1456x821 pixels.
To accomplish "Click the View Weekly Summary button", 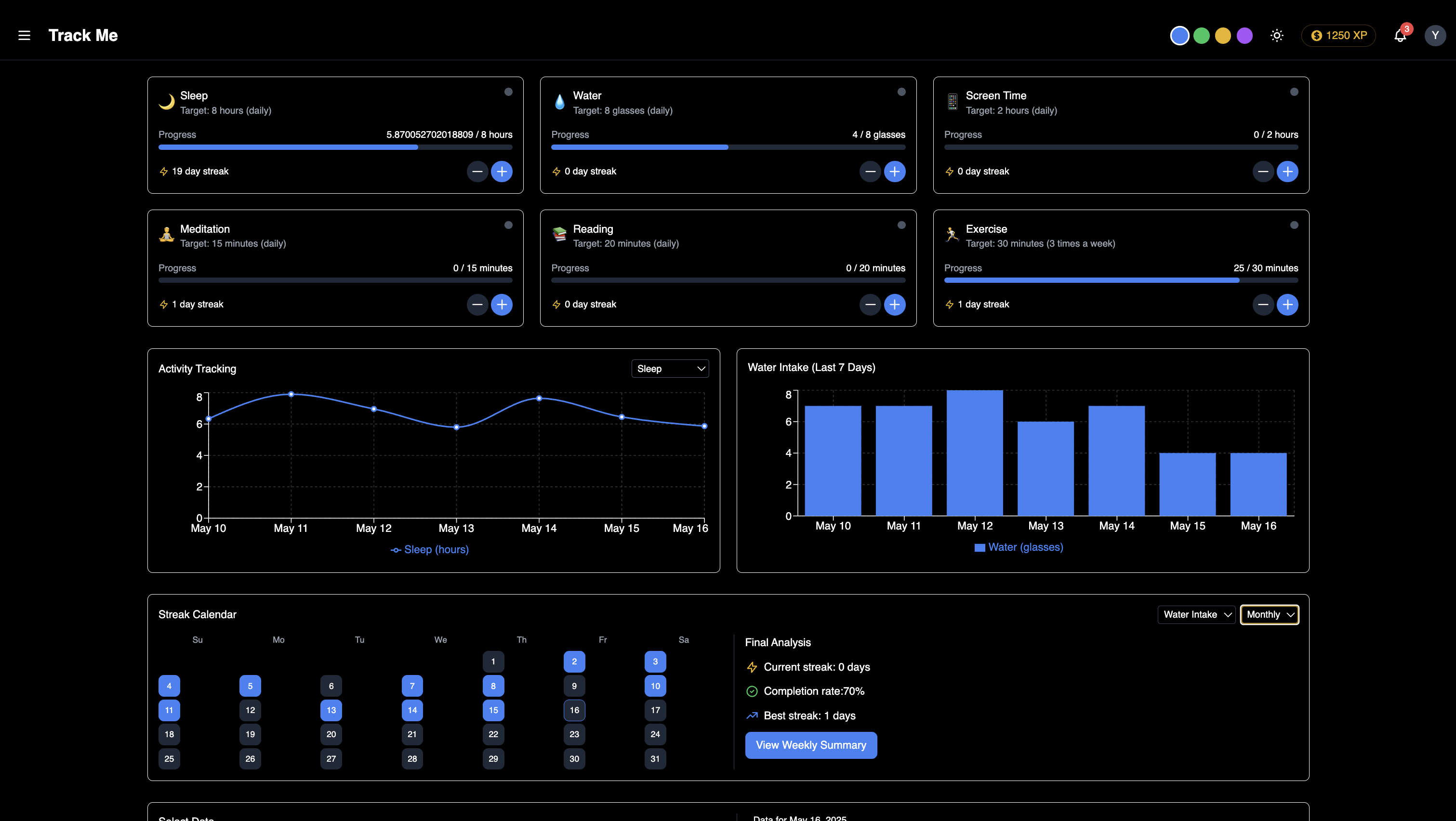I will (x=810, y=745).
